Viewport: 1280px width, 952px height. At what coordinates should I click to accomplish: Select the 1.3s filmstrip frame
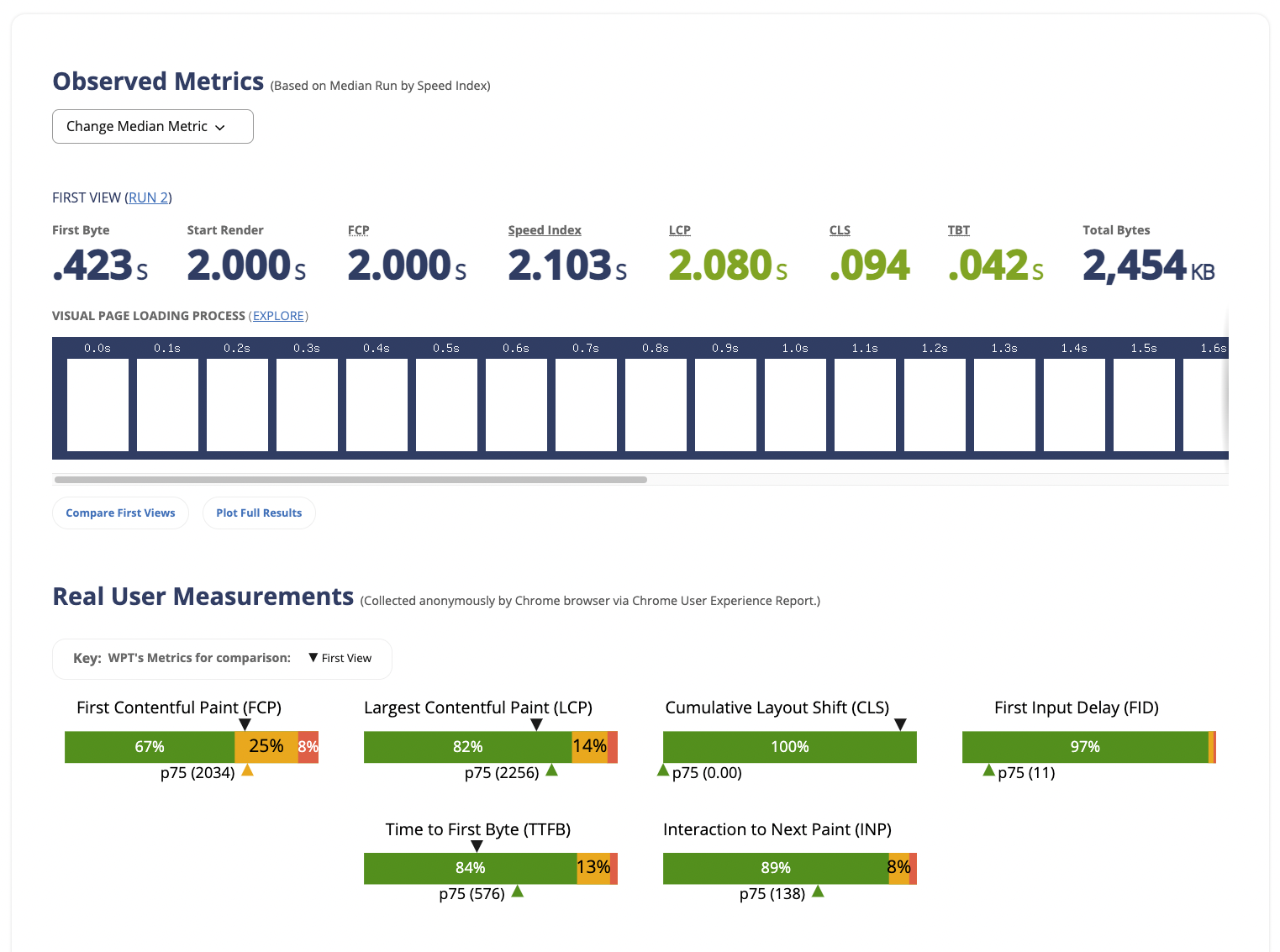[1004, 405]
